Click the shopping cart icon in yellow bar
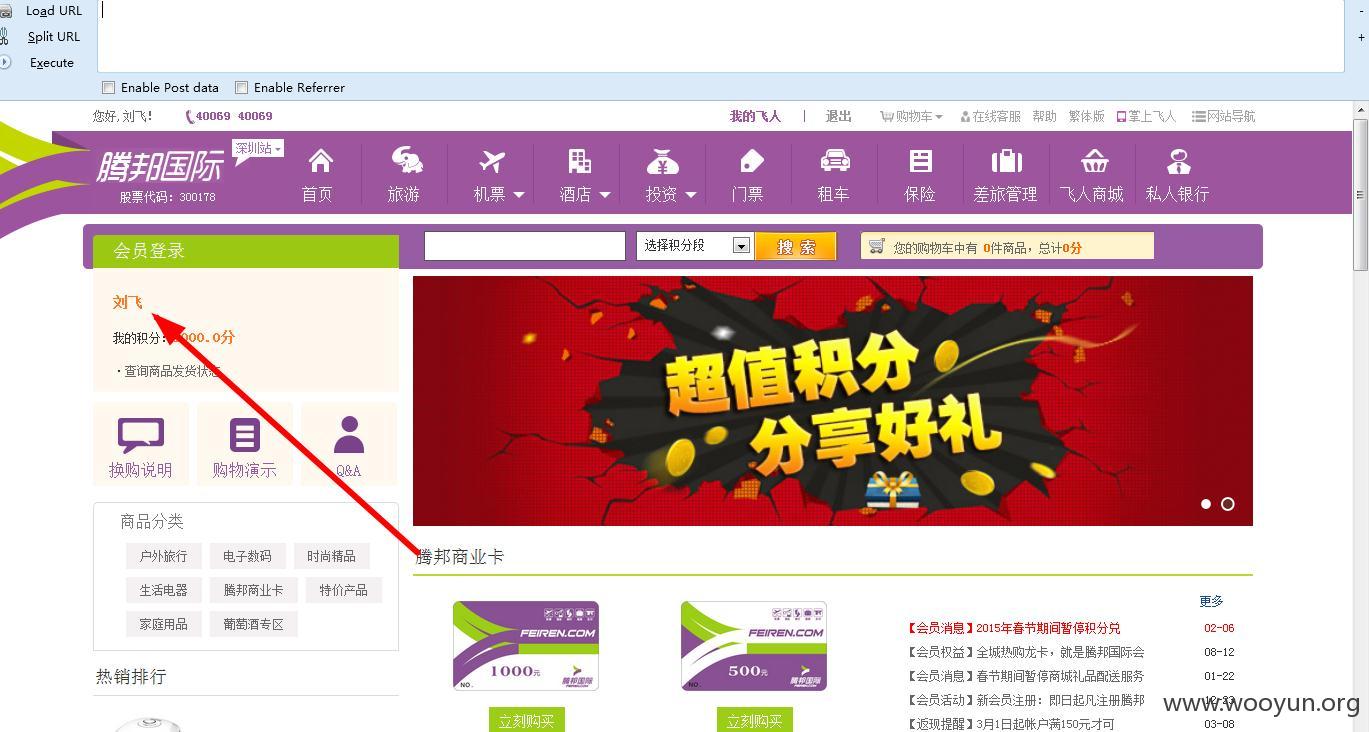 point(877,246)
